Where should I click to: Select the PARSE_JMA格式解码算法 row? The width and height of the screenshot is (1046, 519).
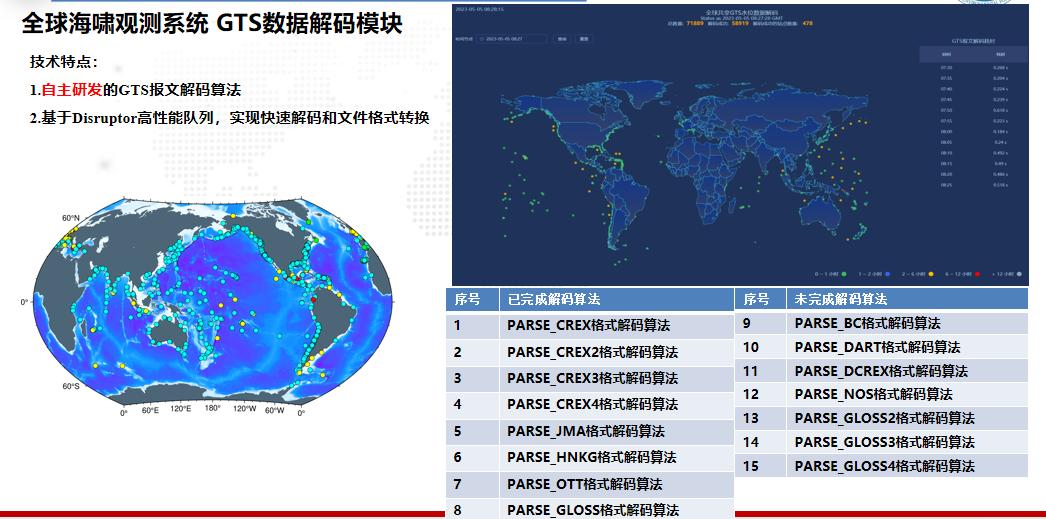tap(590, 431)
